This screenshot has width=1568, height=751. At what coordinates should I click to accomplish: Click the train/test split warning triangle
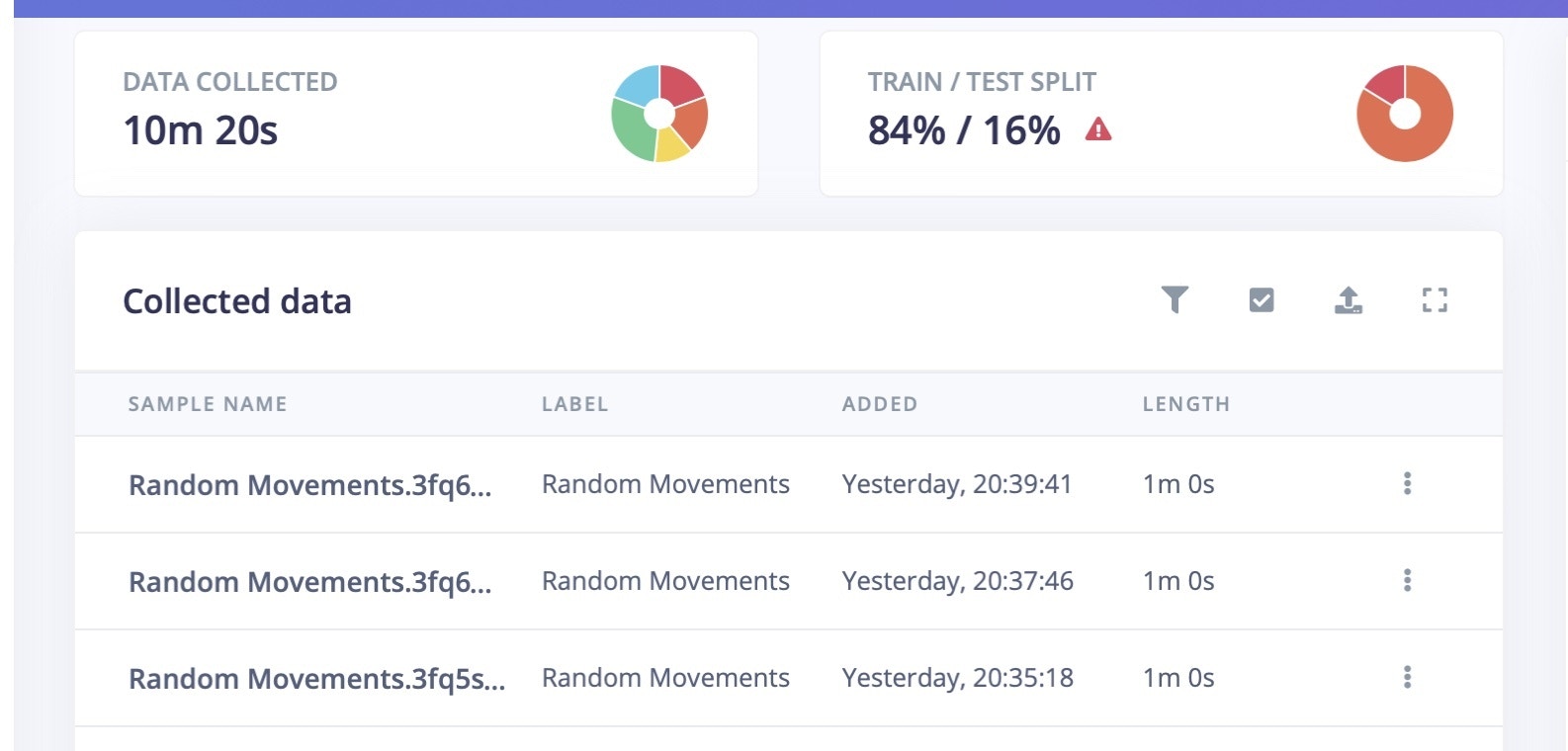click(1098, 129)
